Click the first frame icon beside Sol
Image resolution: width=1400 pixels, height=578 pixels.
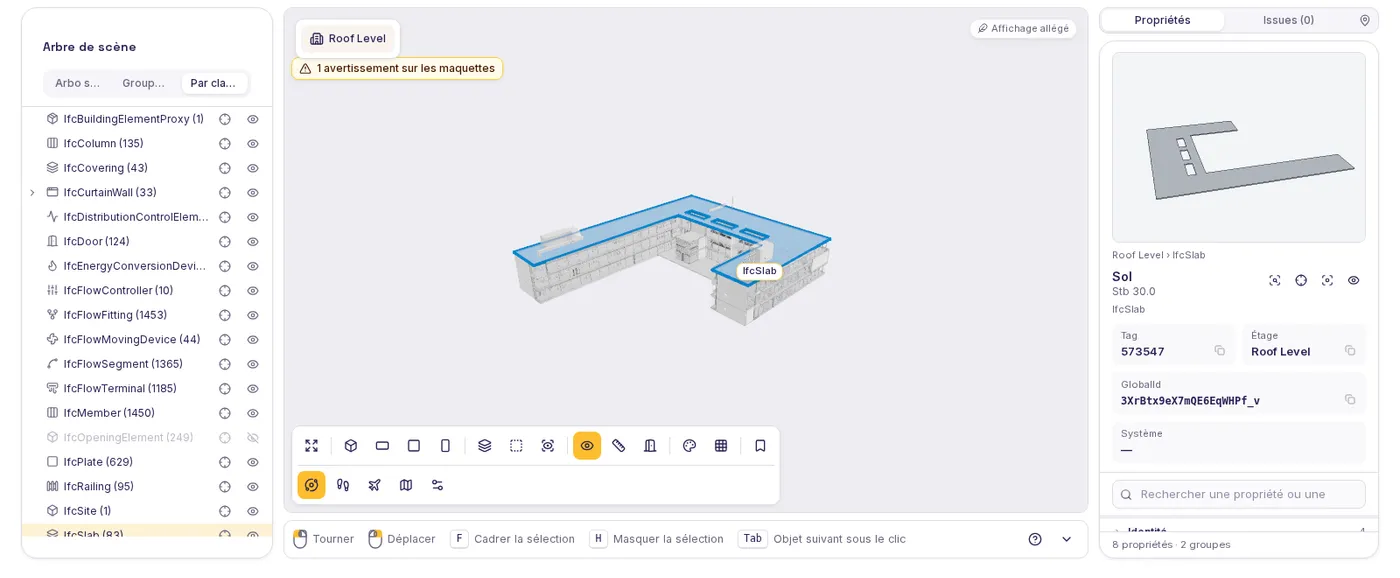pyautogui.click(x=1275, y=281)
